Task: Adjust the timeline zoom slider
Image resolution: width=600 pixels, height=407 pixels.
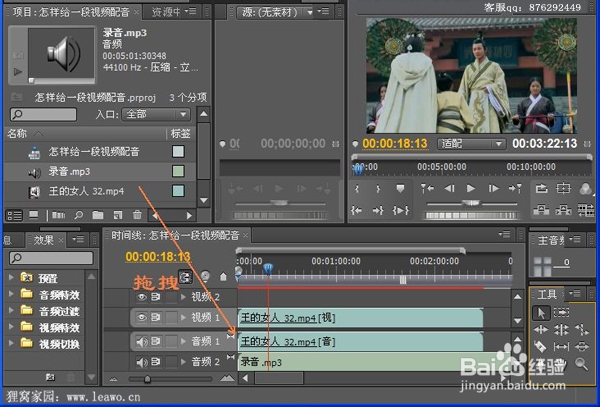Action: [147, 379]
